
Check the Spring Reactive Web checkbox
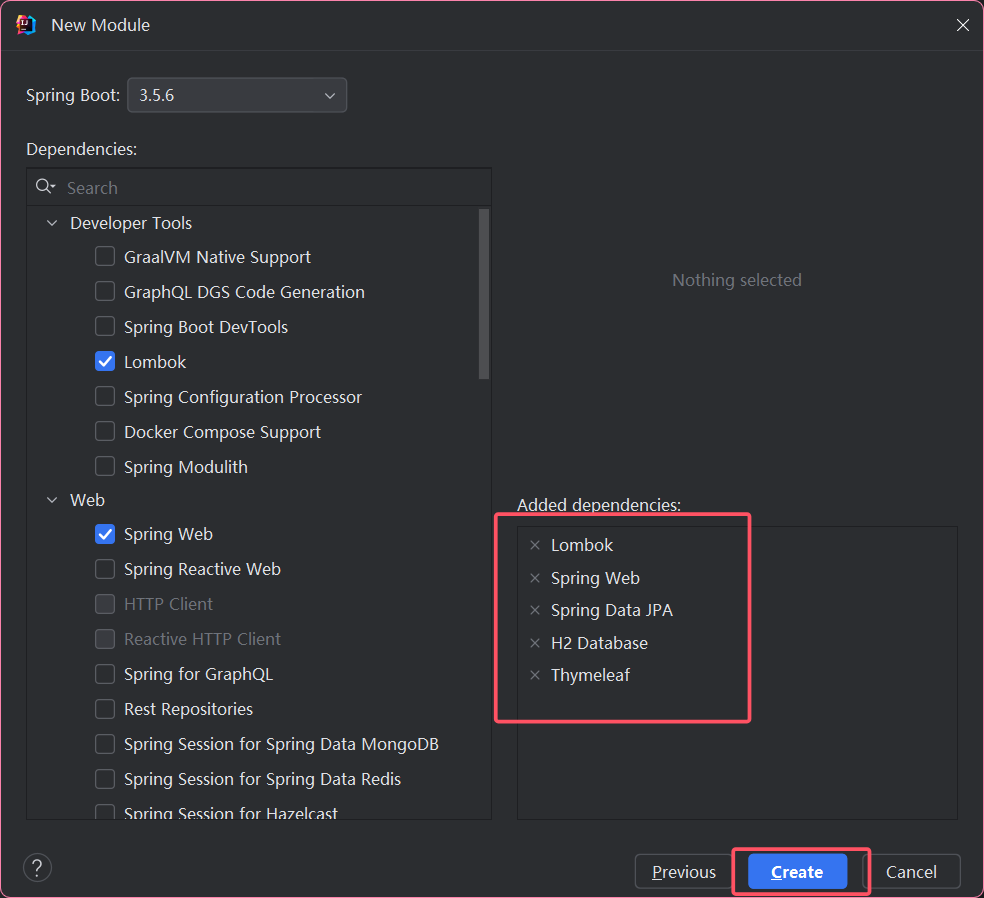click(x=105, y=569)
